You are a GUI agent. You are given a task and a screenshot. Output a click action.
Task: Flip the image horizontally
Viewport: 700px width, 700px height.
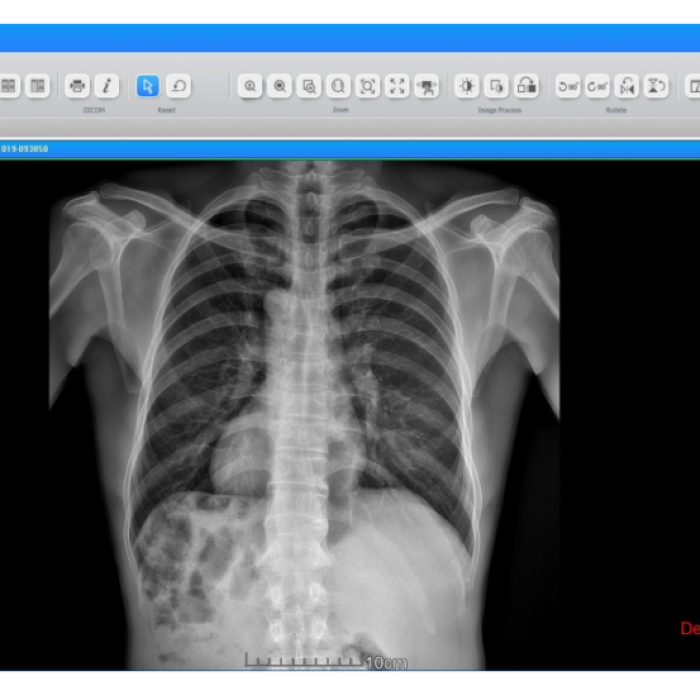click(627, 86)
